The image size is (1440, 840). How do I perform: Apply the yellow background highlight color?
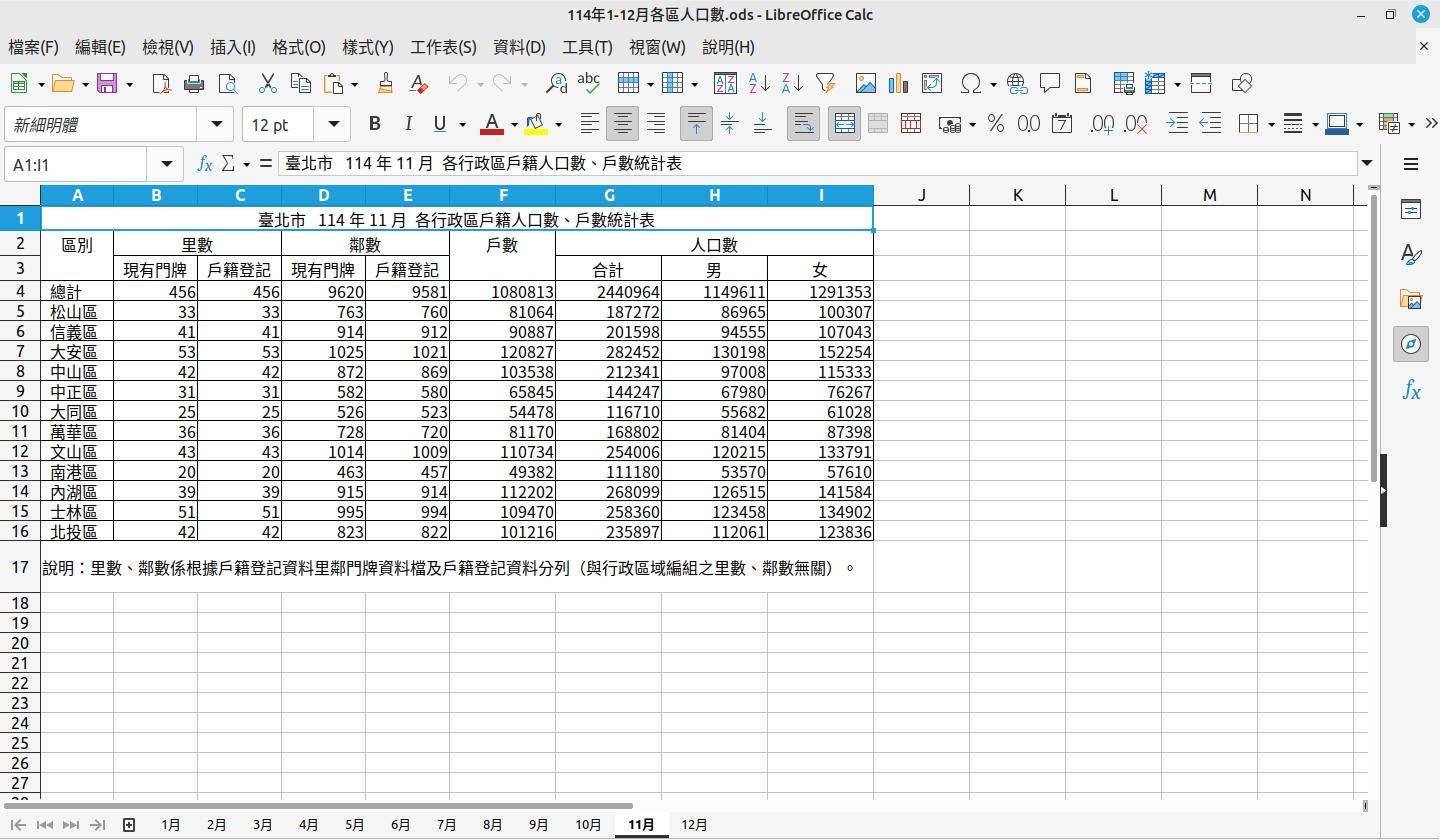pyautogui.click(x=536, y=124)
